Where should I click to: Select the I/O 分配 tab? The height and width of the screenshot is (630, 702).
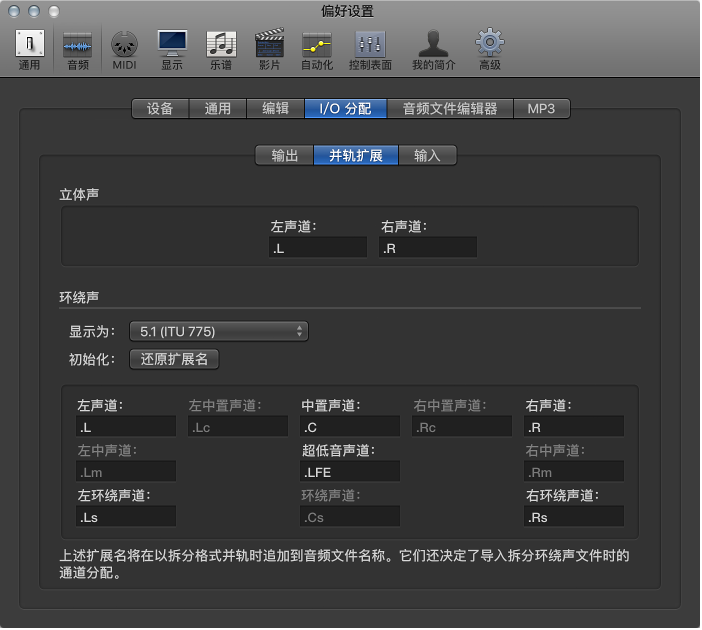coord(346,109)
